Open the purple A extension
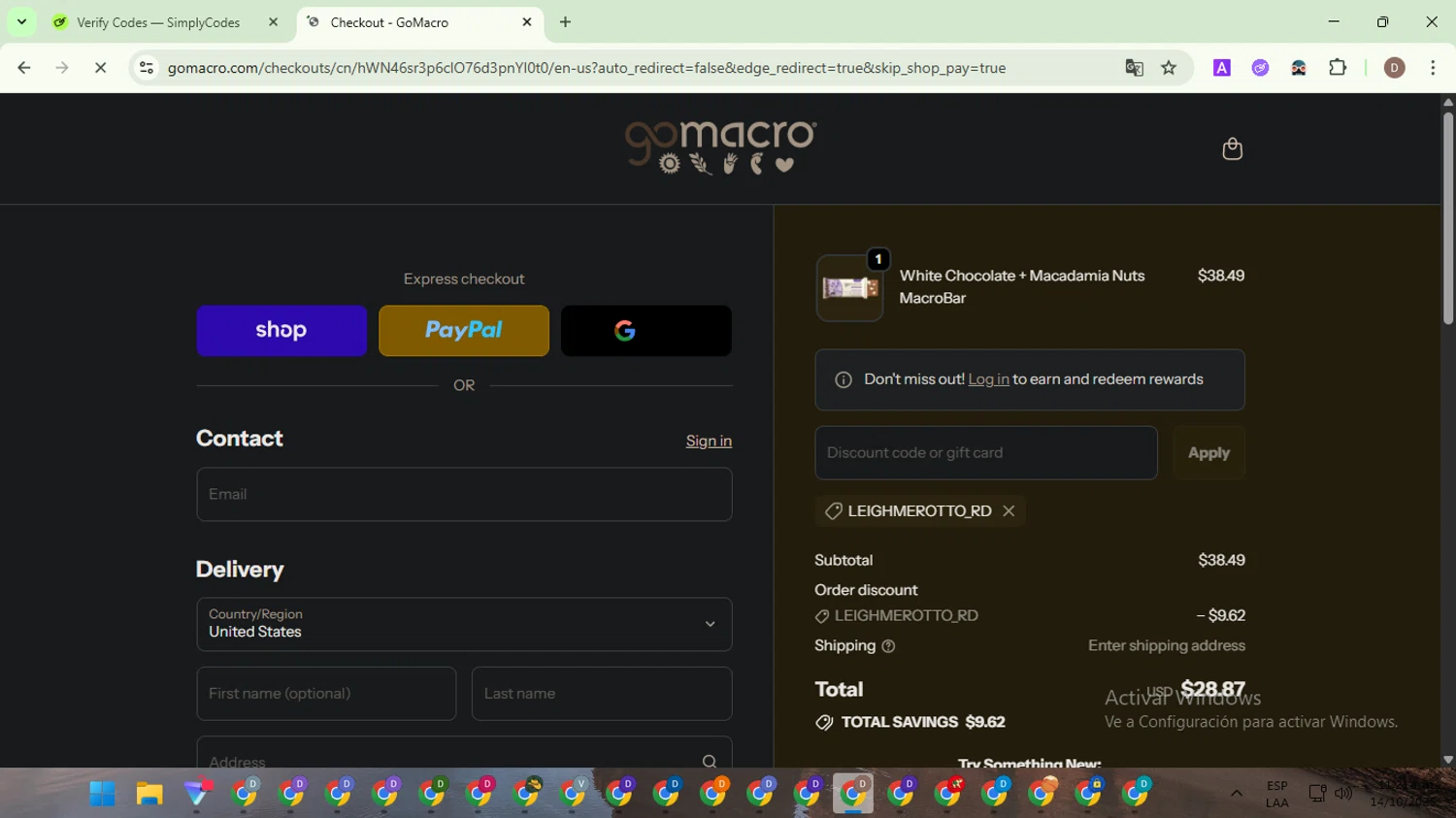The height and width of the screenshot is (818, 1456). click(1222, 68)
